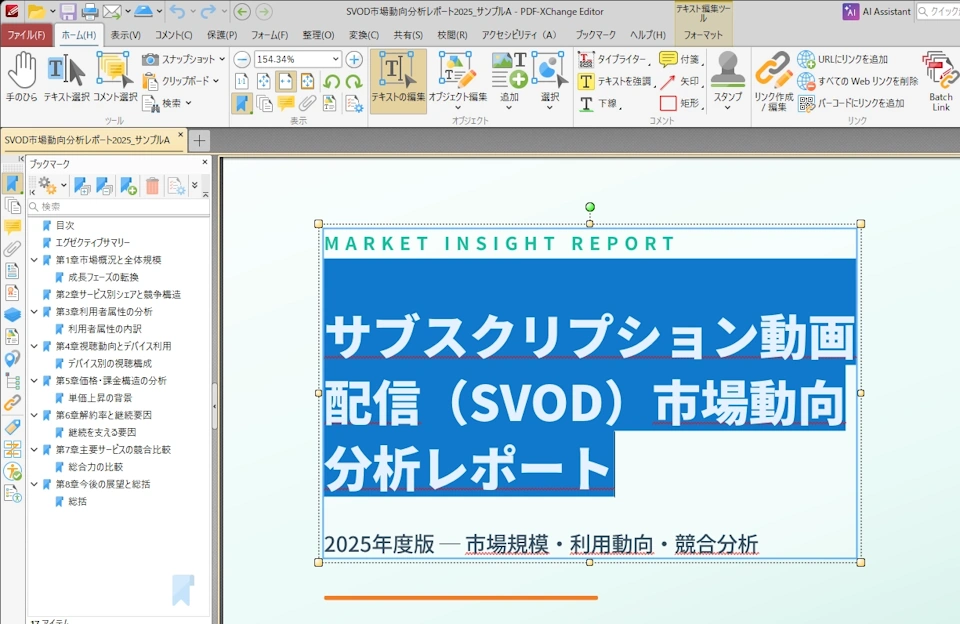The image size is (960, 624).
Task: Open new document tab with plus button
Action: point(199,141)
